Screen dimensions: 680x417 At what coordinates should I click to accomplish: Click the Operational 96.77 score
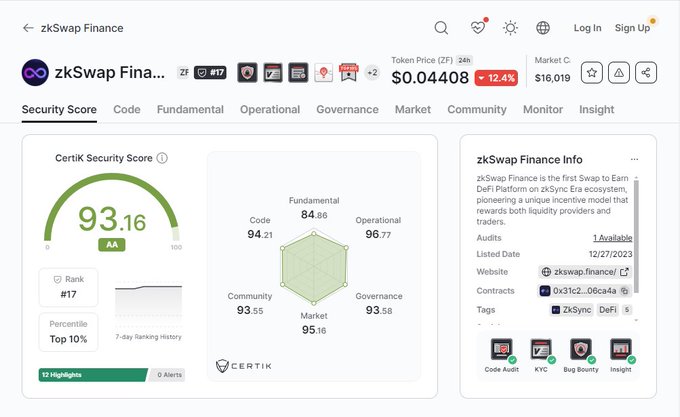coord(378,228)
